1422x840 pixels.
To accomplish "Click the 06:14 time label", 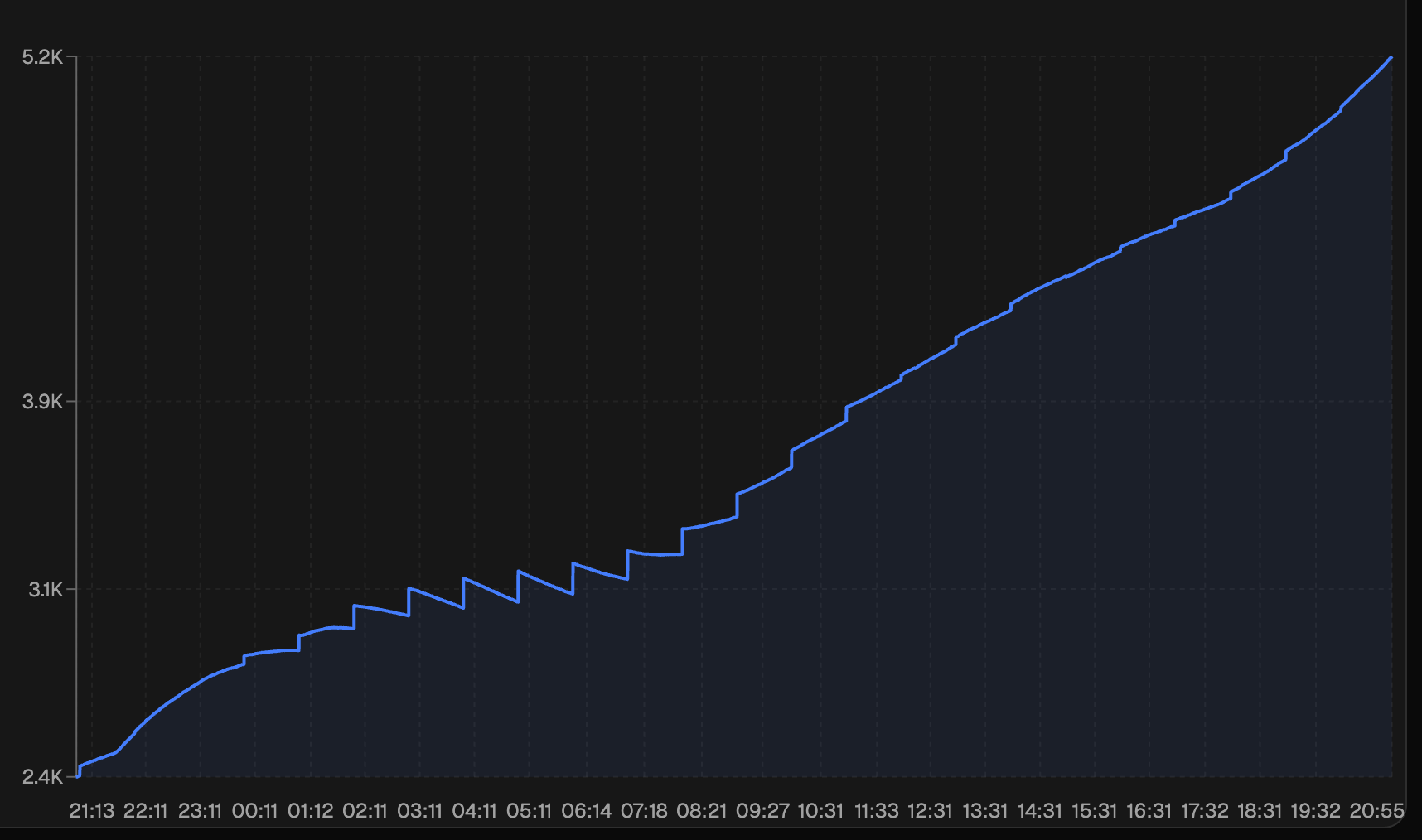I will pos(587,811).
